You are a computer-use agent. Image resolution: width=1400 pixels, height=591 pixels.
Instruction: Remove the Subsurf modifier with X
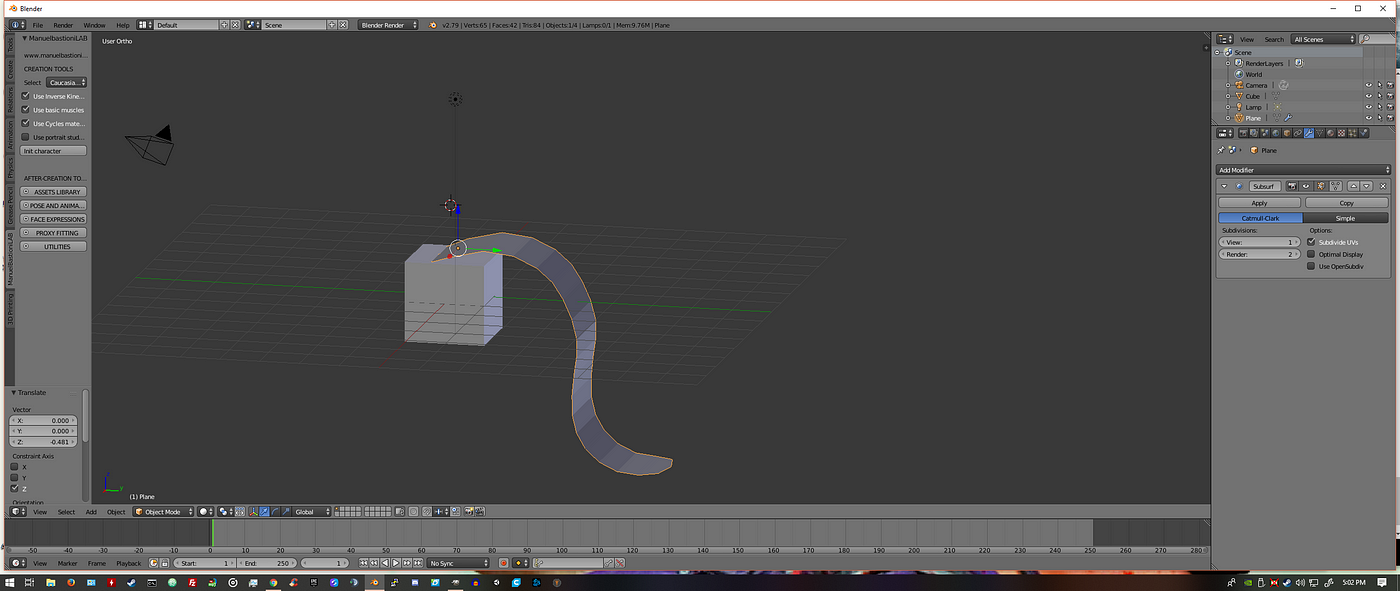pyautogui.click(x=1383, y=186)
